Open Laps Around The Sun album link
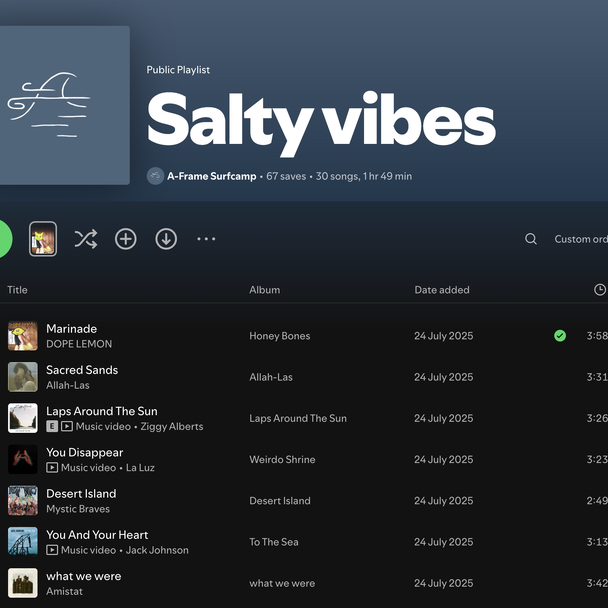The height and width of the screenshot is (608, 608). tap(298, 418)
